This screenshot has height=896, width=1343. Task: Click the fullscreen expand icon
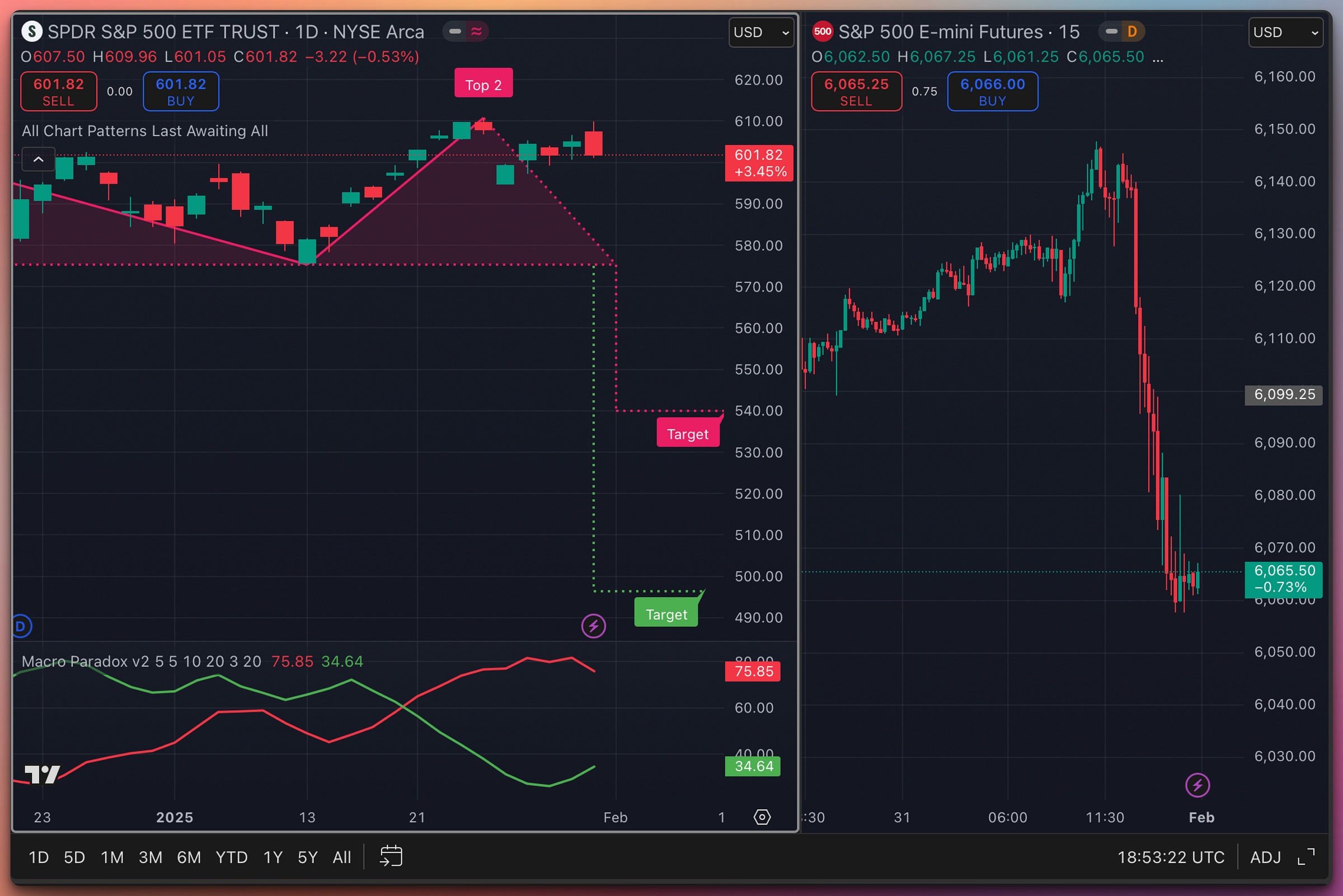tap(1306, 857)
